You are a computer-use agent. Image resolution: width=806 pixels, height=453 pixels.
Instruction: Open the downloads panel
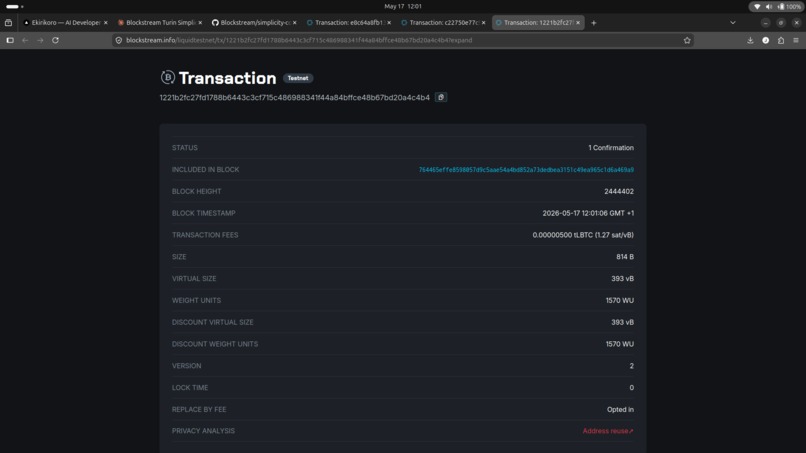pyautogui.click(x=750, y=40)
